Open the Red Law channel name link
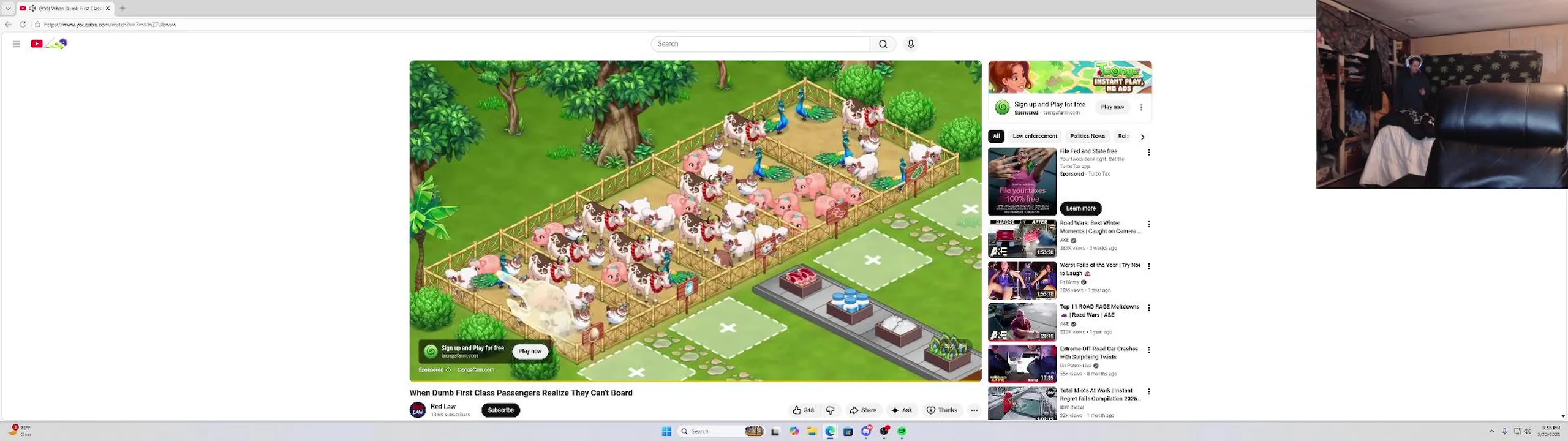Viewport: 1568px width, 441px height. [x=443, y=406]
